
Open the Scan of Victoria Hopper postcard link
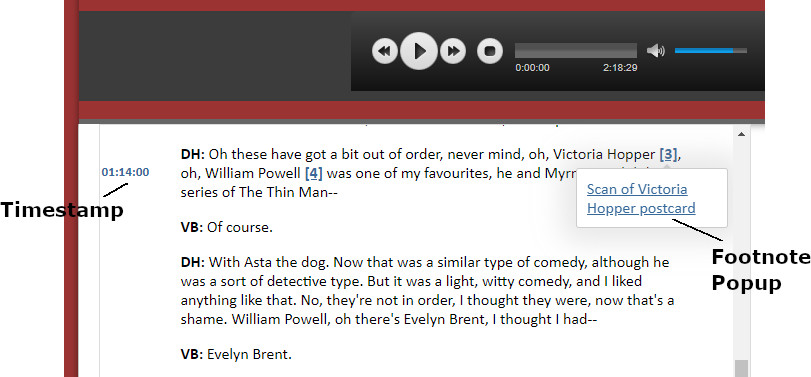point(641,199)
